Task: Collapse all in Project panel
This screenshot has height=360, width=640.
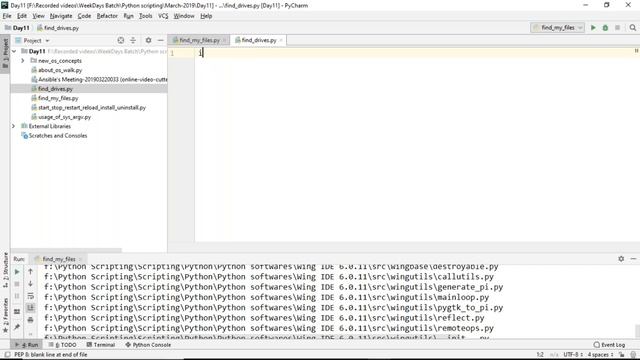Action: pyautogui.click(x=133, y=40)
